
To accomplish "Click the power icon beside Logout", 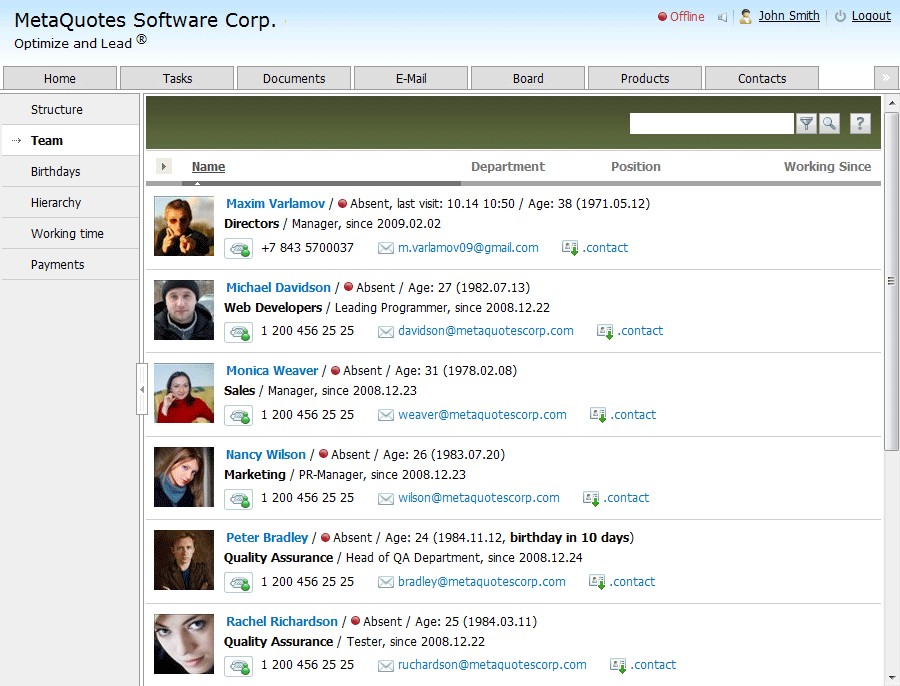I will 840,17.
